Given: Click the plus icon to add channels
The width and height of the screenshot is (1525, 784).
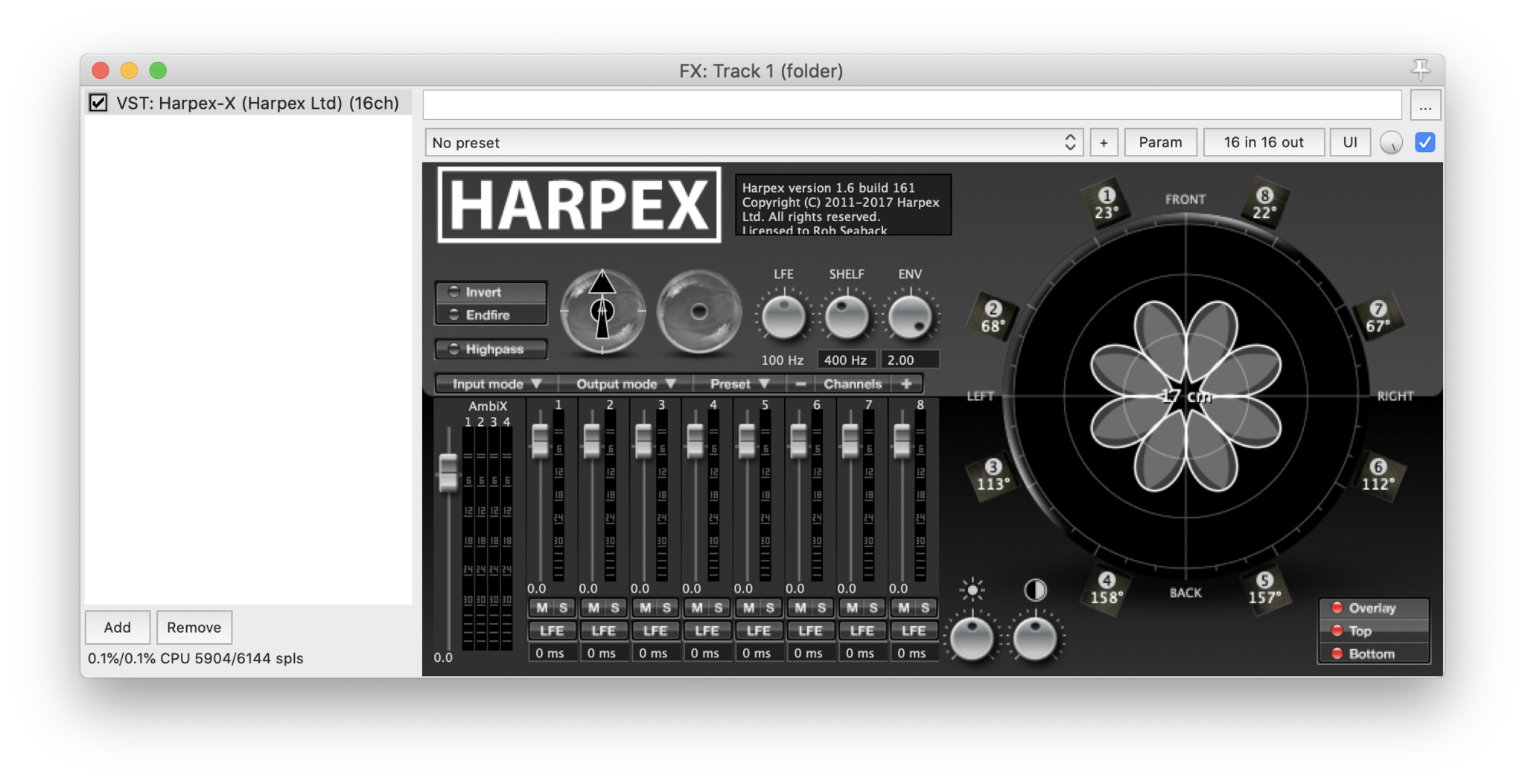Looking at the screenshot, I should 906,384.
